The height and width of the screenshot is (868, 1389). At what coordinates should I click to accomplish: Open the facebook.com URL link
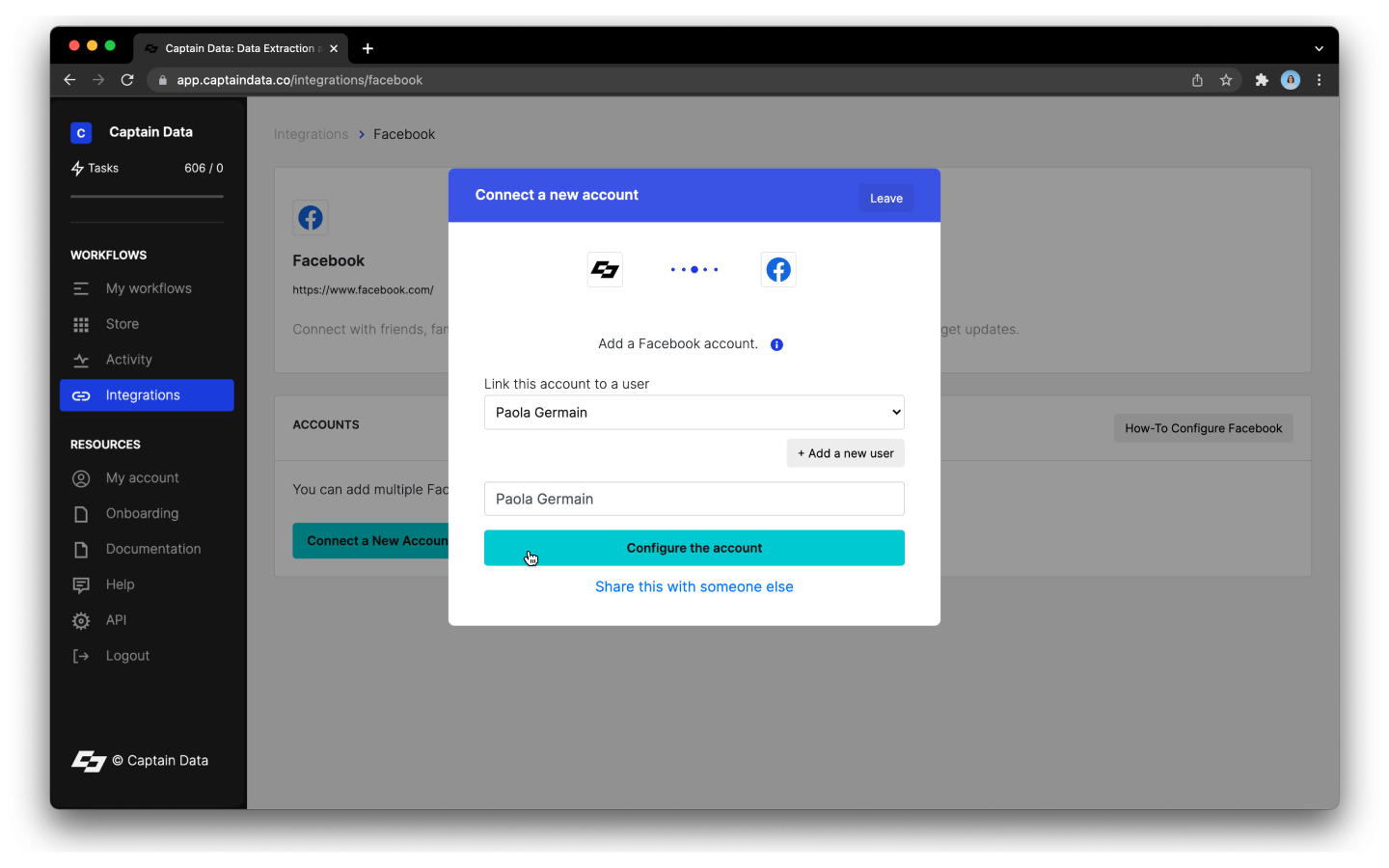(363, 289)
